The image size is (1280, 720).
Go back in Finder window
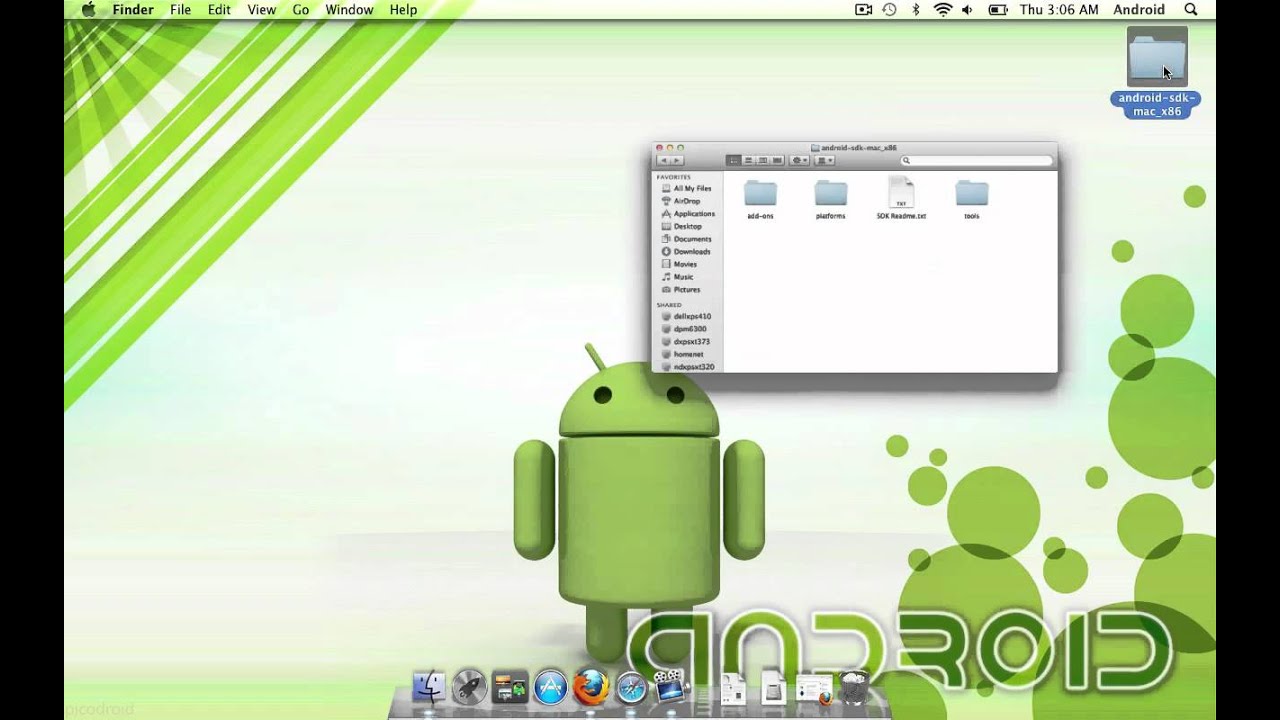[663, 160]
